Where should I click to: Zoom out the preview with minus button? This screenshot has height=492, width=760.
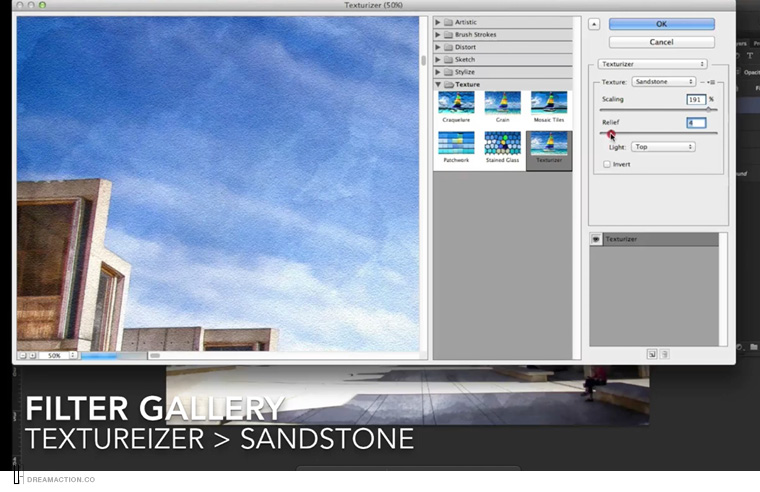point(22,355)
